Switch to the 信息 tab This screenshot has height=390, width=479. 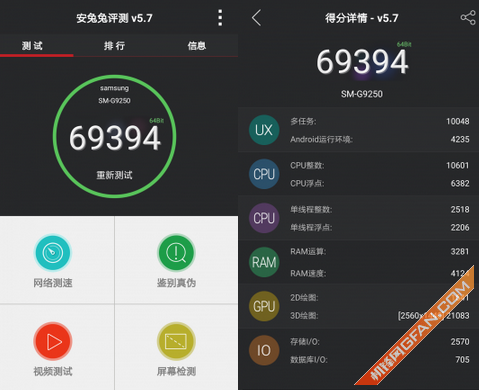(x=197, y=46)
